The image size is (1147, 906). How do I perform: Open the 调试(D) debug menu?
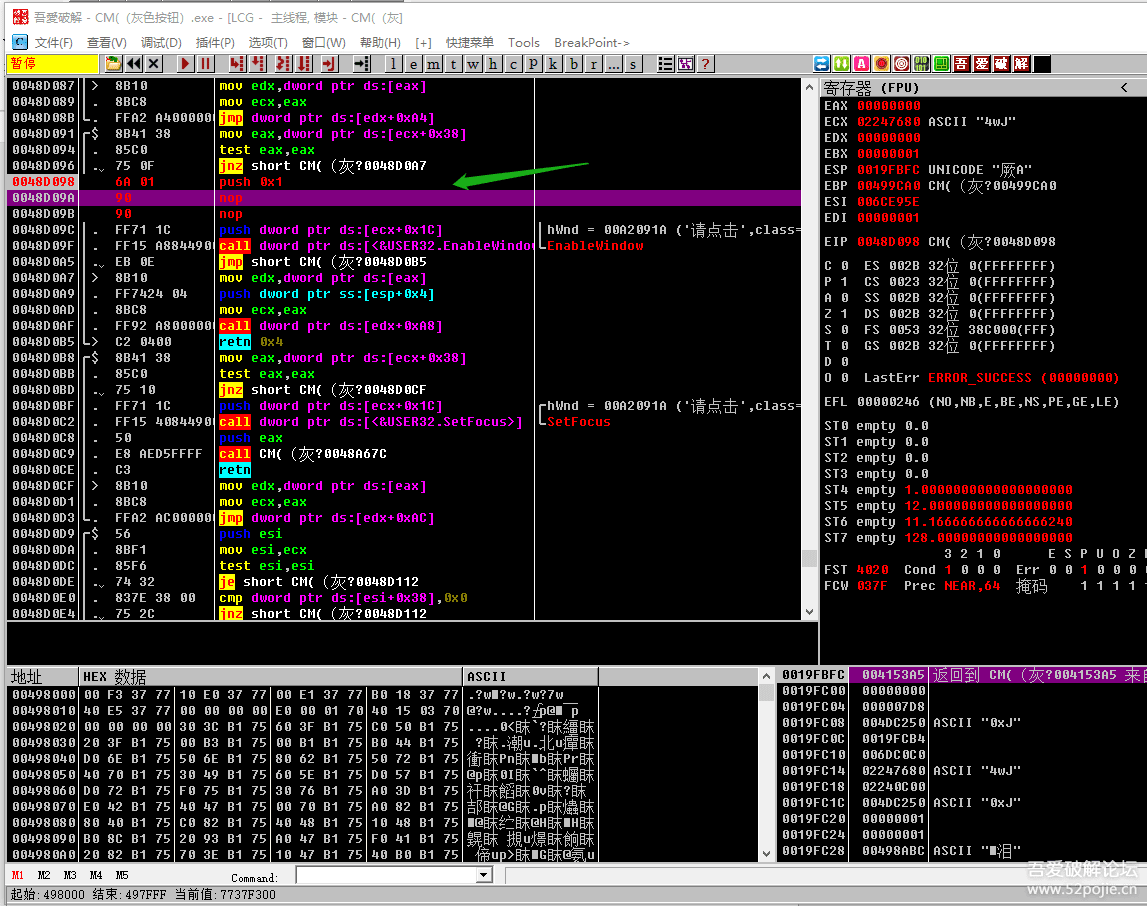tap(161, 42)
